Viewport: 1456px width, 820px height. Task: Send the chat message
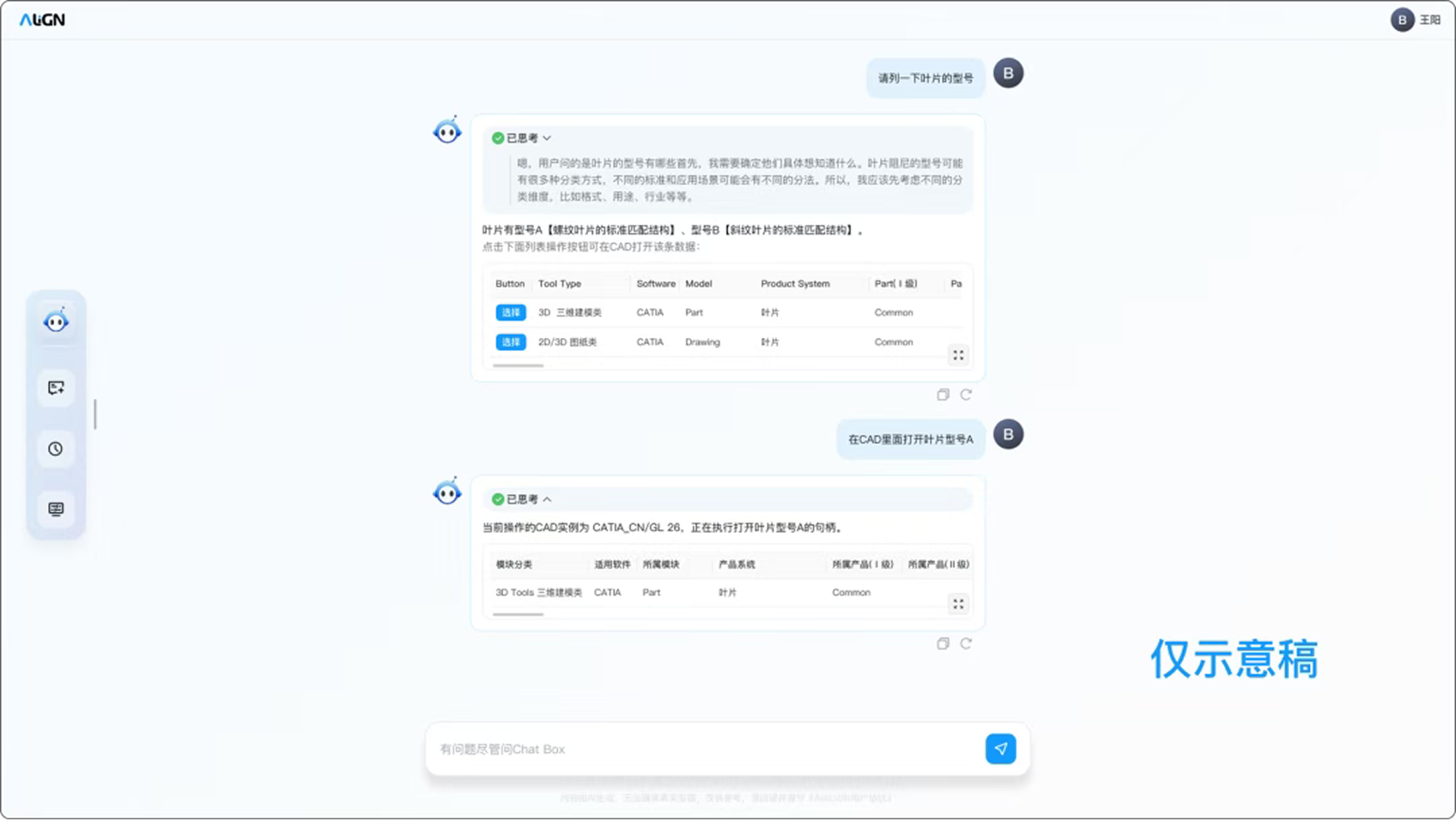click(x=1001, y=749)
